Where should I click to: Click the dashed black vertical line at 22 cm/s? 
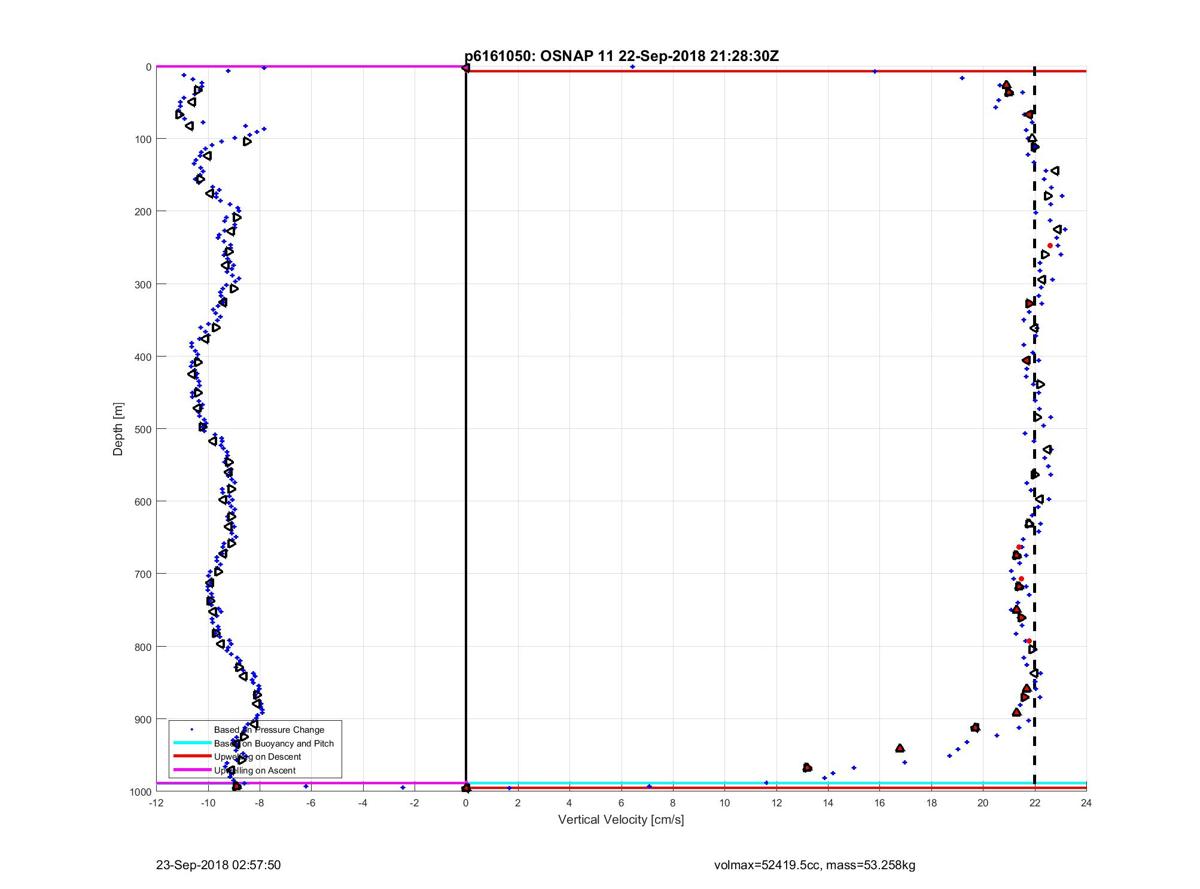pos(1034,430)
